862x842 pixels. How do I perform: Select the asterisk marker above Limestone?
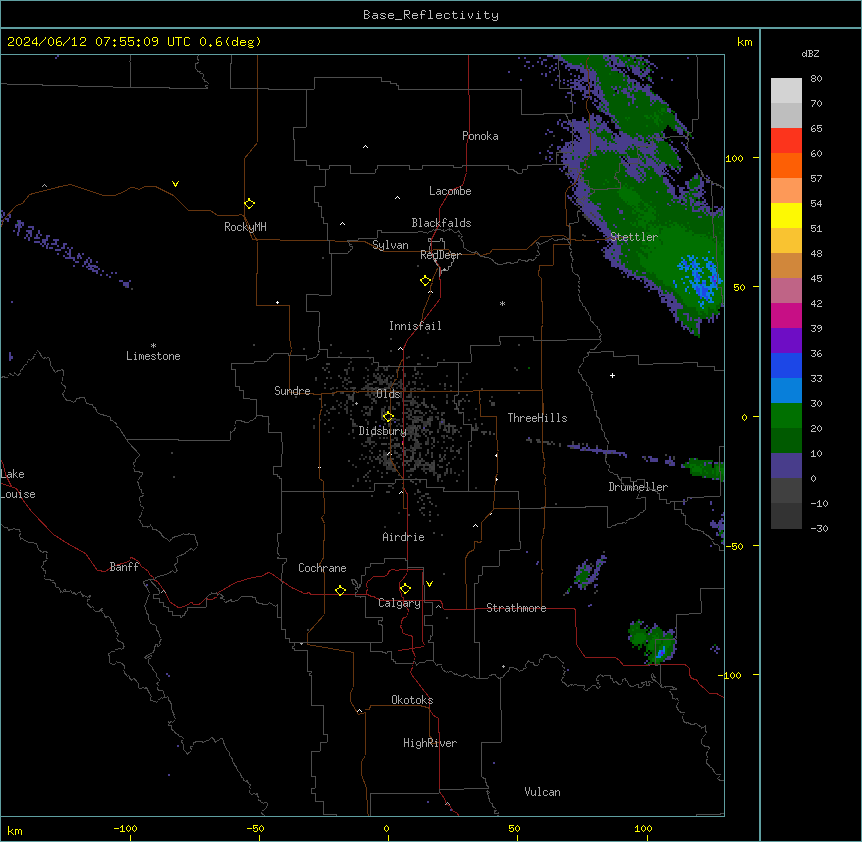(x=153, y=346)
